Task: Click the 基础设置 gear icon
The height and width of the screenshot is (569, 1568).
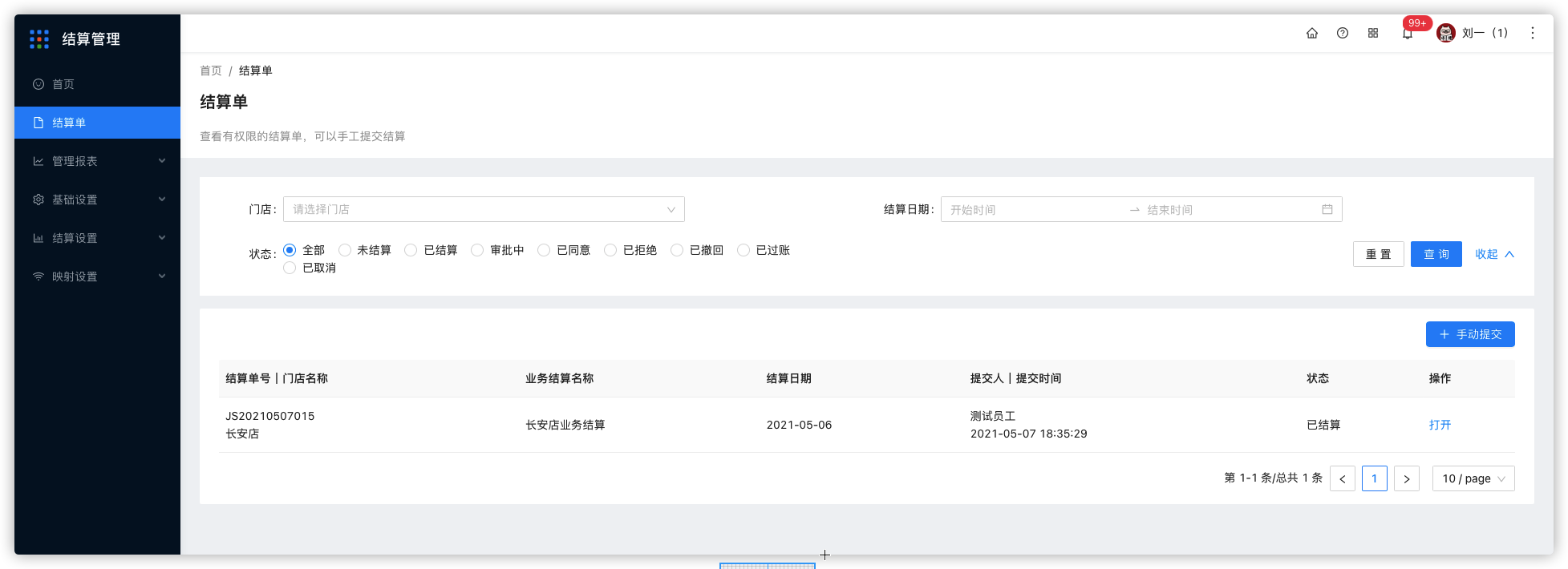Action: (x=38, y=200)
